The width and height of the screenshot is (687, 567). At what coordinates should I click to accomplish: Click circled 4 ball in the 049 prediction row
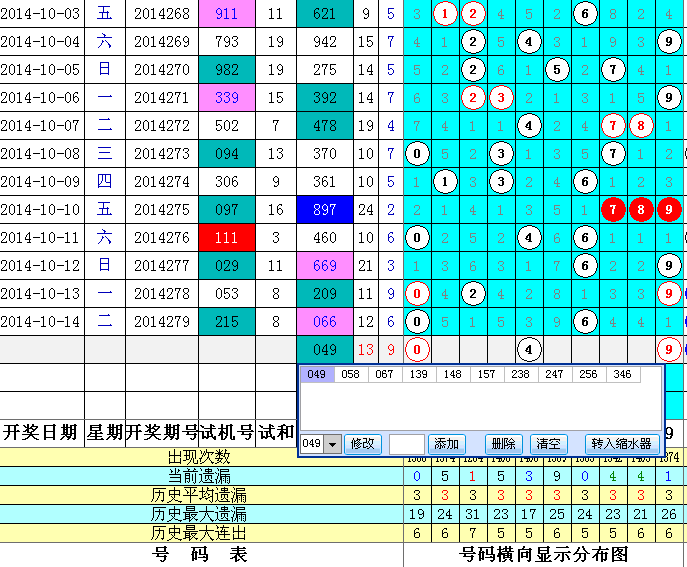coord(529,350)
